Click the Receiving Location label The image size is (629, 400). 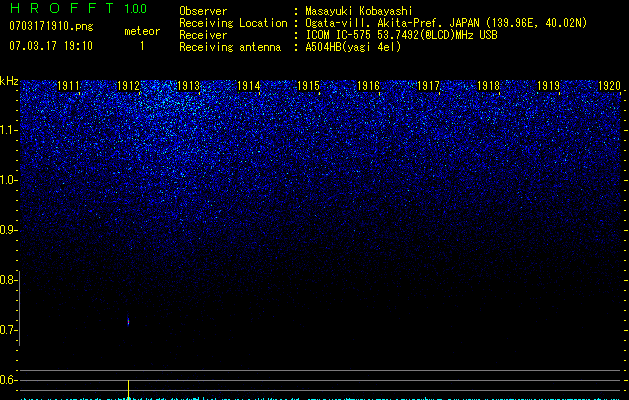[233, 23]
